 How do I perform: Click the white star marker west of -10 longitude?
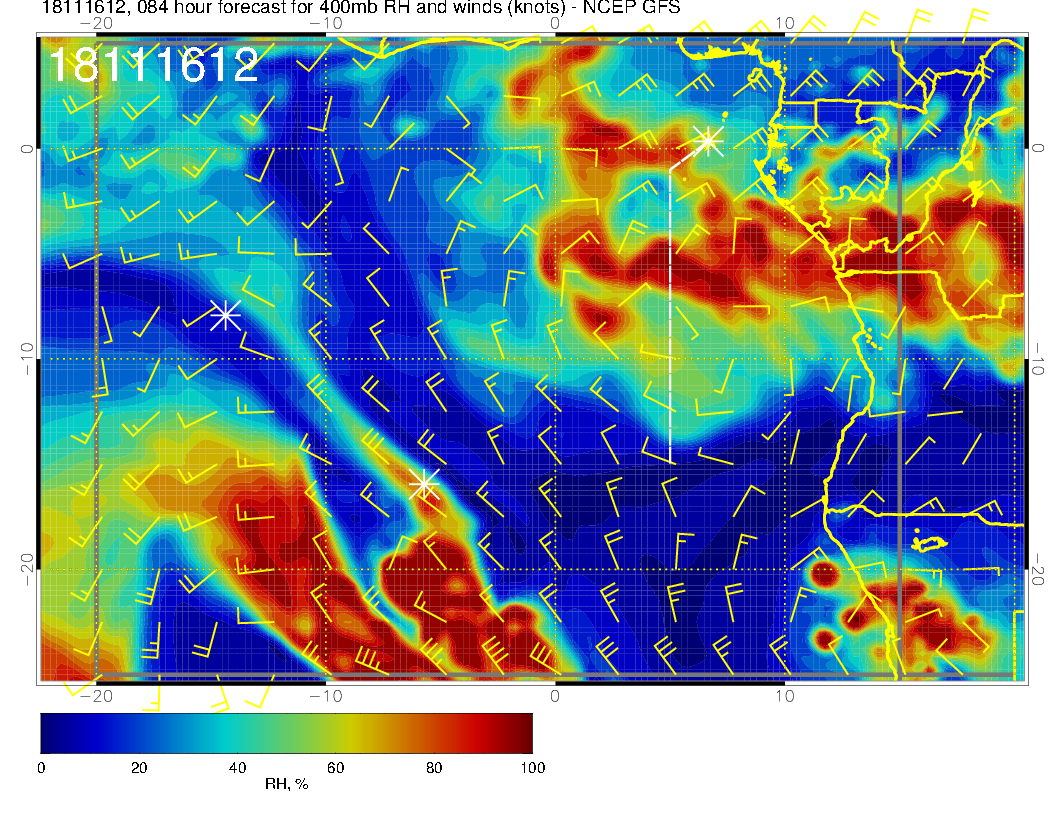point(226,315)
